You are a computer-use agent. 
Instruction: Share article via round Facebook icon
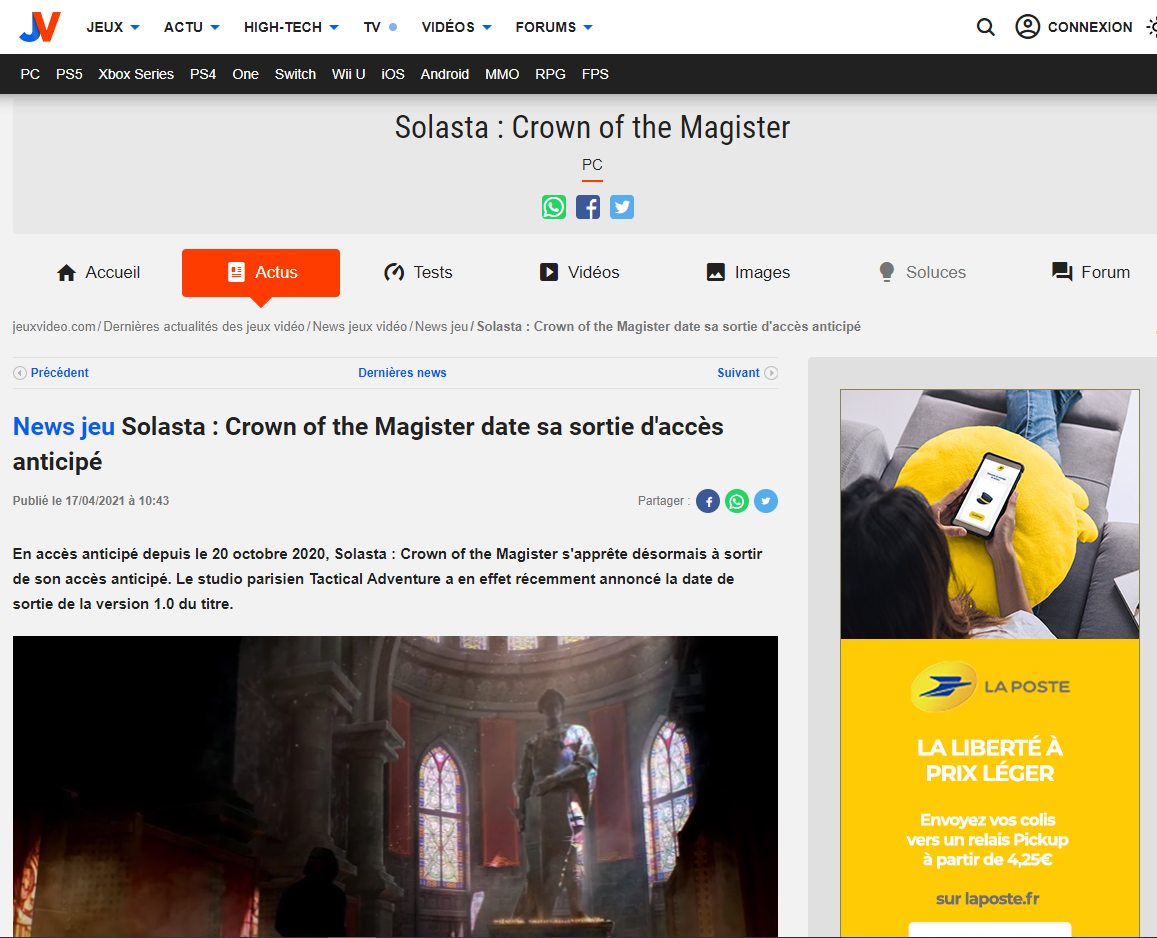708,501
